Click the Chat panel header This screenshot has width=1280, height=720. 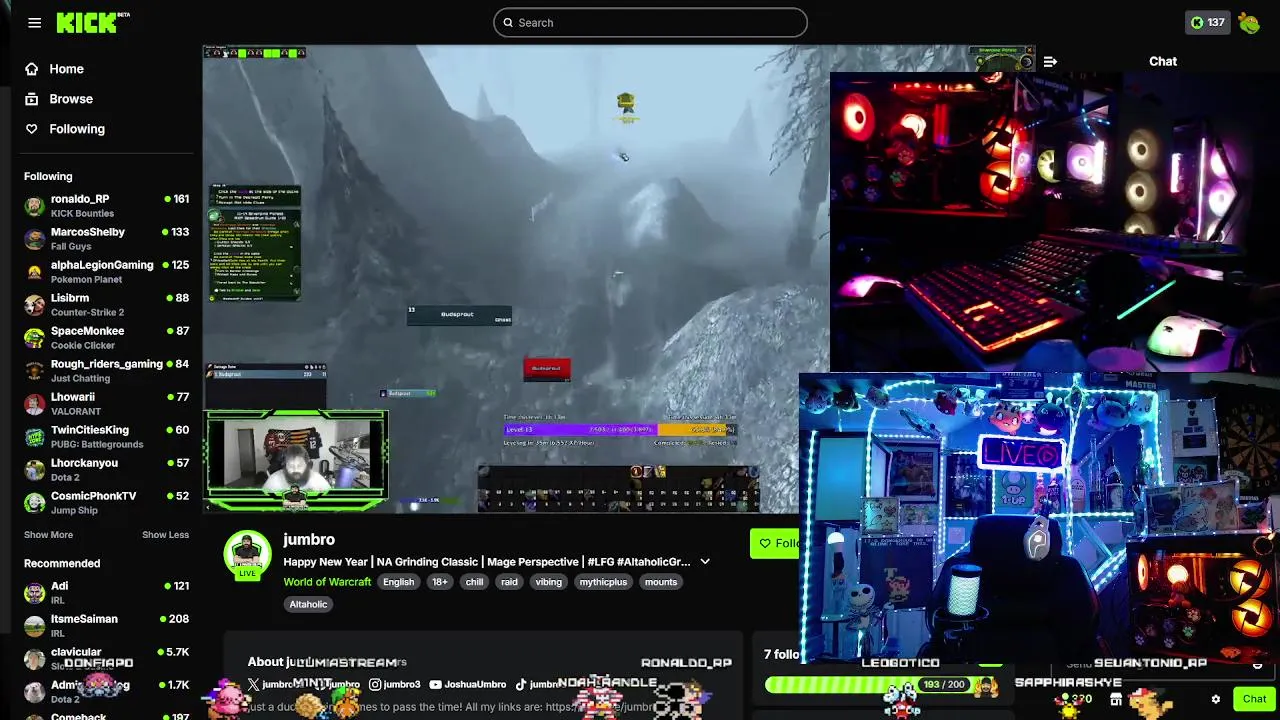coord(1162,61)
